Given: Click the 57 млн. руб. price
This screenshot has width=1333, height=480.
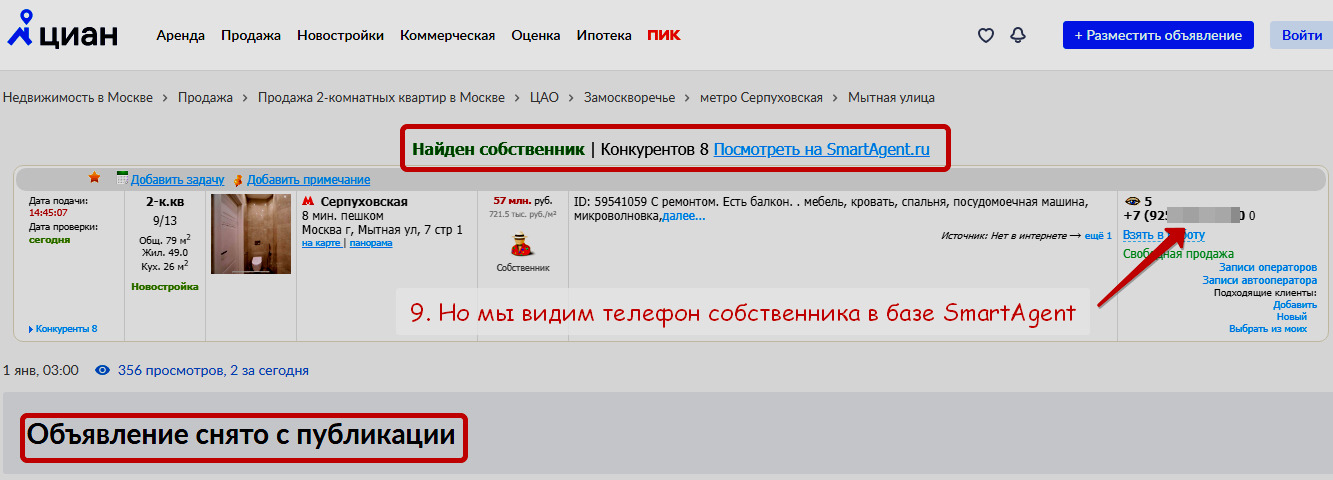Looking at the screenshot, I should (523, 201).
